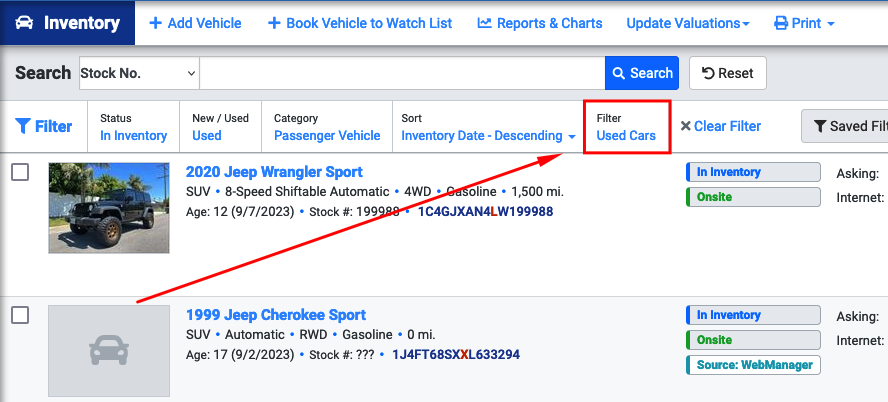888x402 pixels.
Task: Click the Reset button
Action: 728,73
